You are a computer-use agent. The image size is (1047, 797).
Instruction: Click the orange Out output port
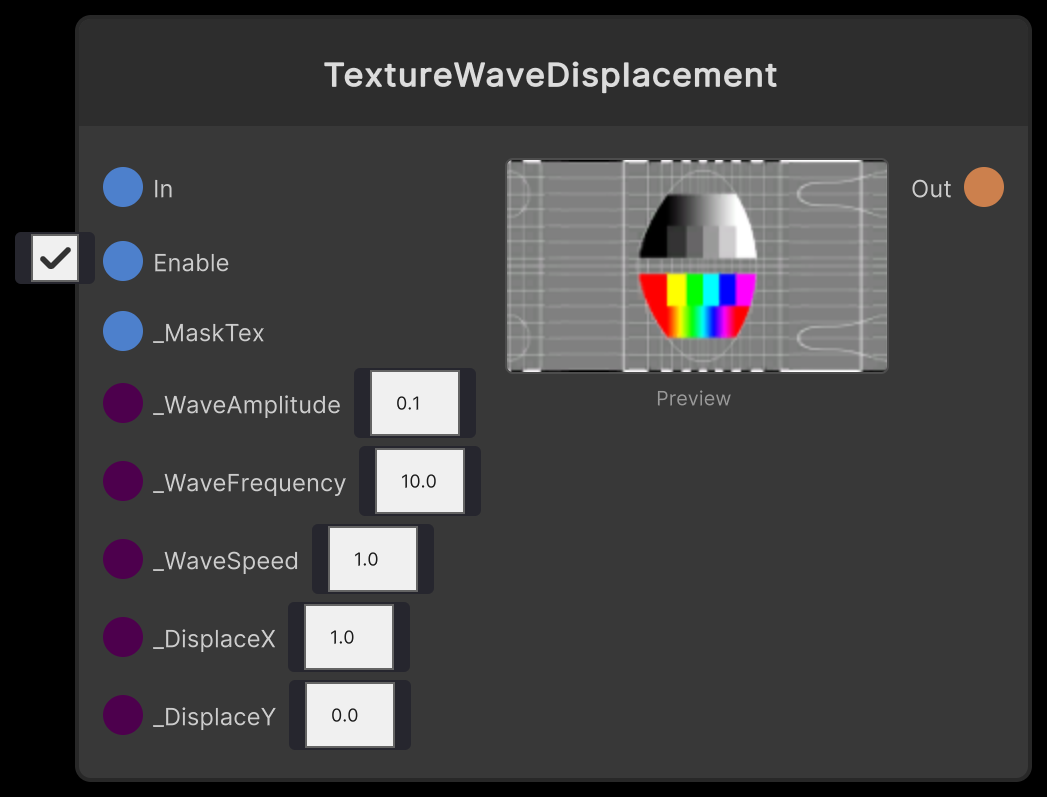983,187
